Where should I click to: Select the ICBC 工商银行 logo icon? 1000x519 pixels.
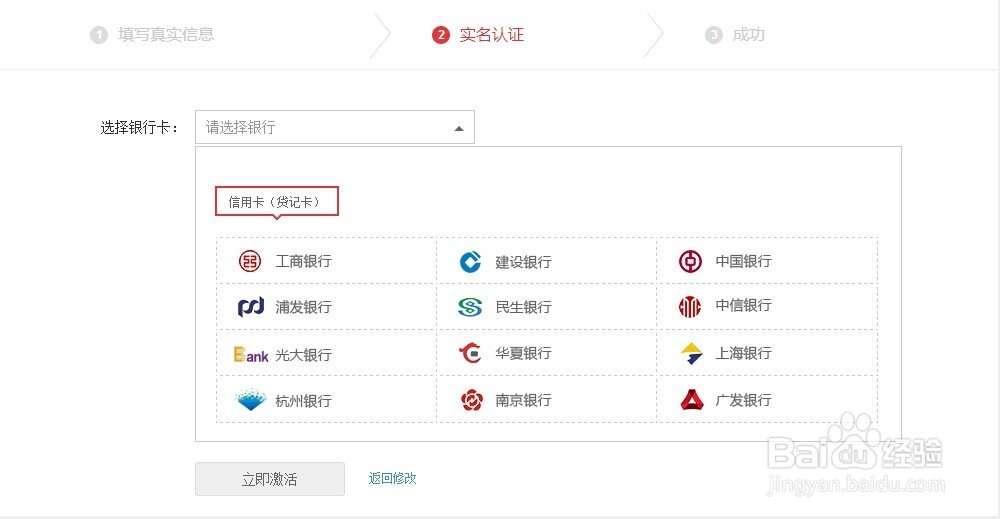[250, 261]
